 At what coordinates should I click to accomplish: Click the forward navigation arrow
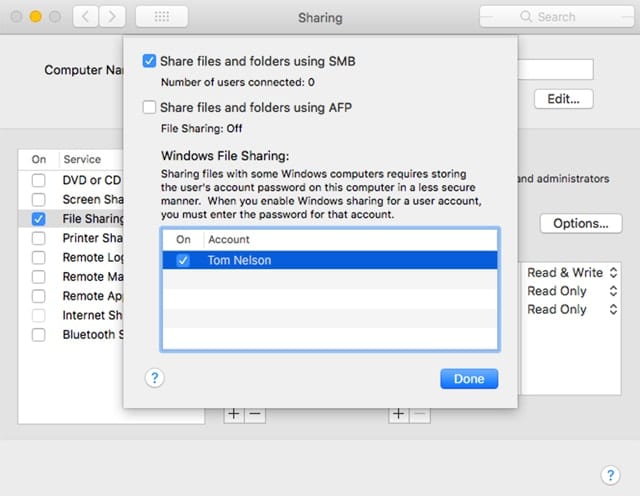[x=112, y=17]
